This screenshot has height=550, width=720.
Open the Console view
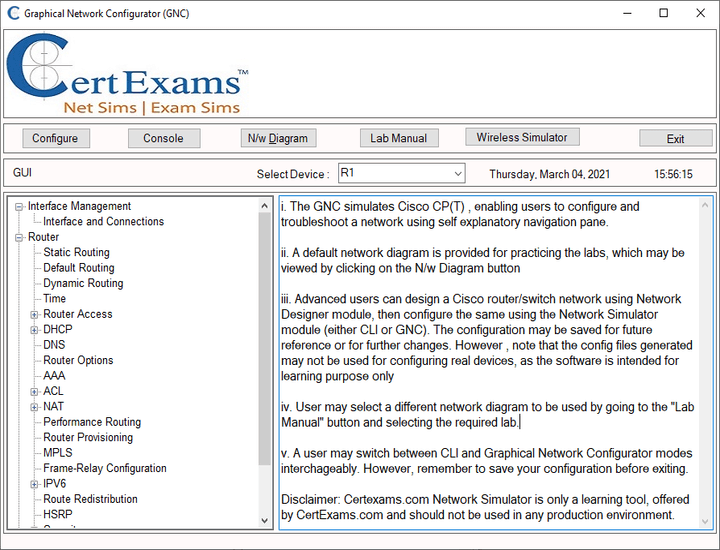coord(164,138)
